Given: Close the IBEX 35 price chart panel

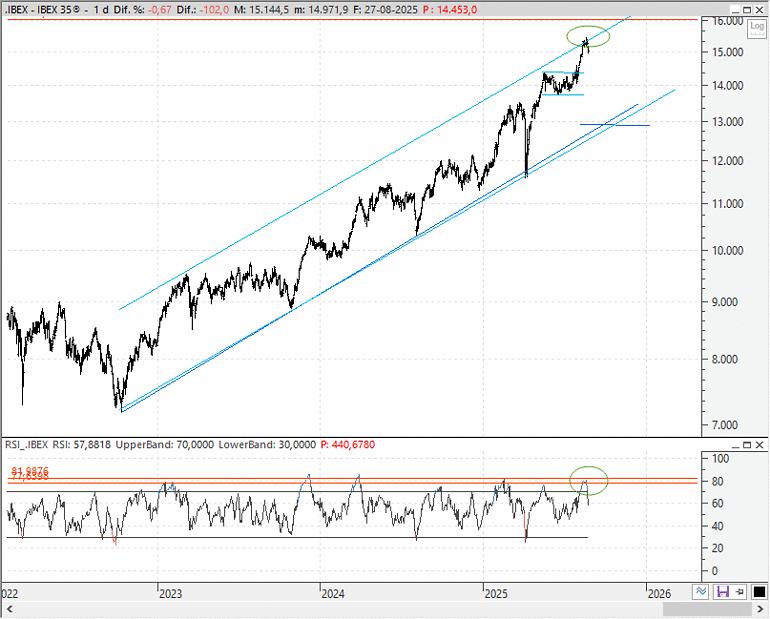Looking at the screenshot, I should click(759, 10).
